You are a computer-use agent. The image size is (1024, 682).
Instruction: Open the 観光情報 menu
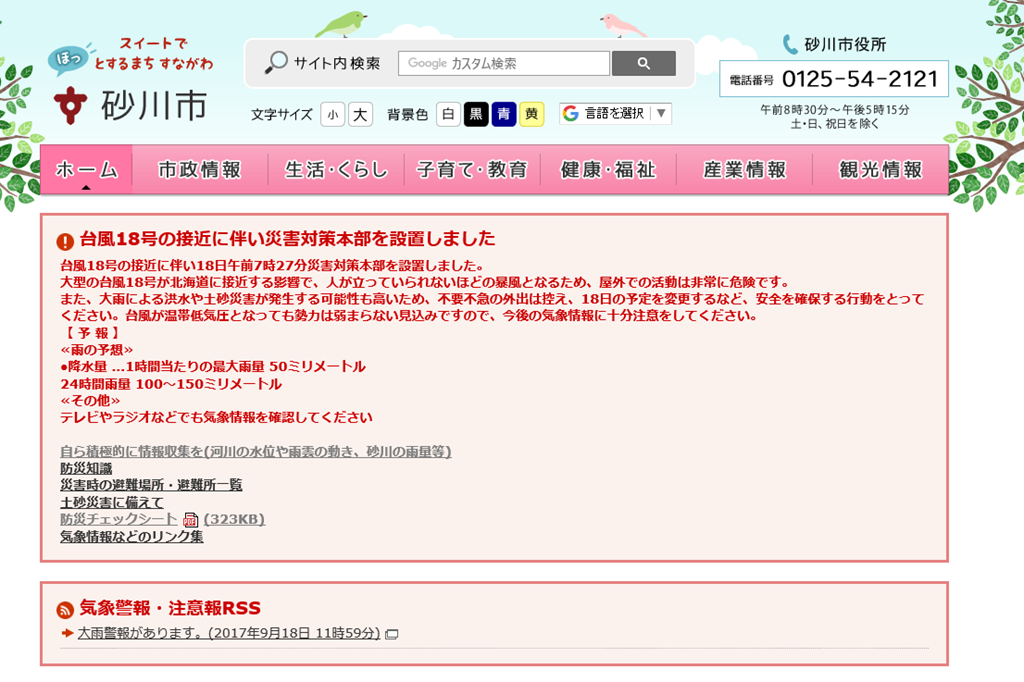pyautogui.click(x=881, y=170)
